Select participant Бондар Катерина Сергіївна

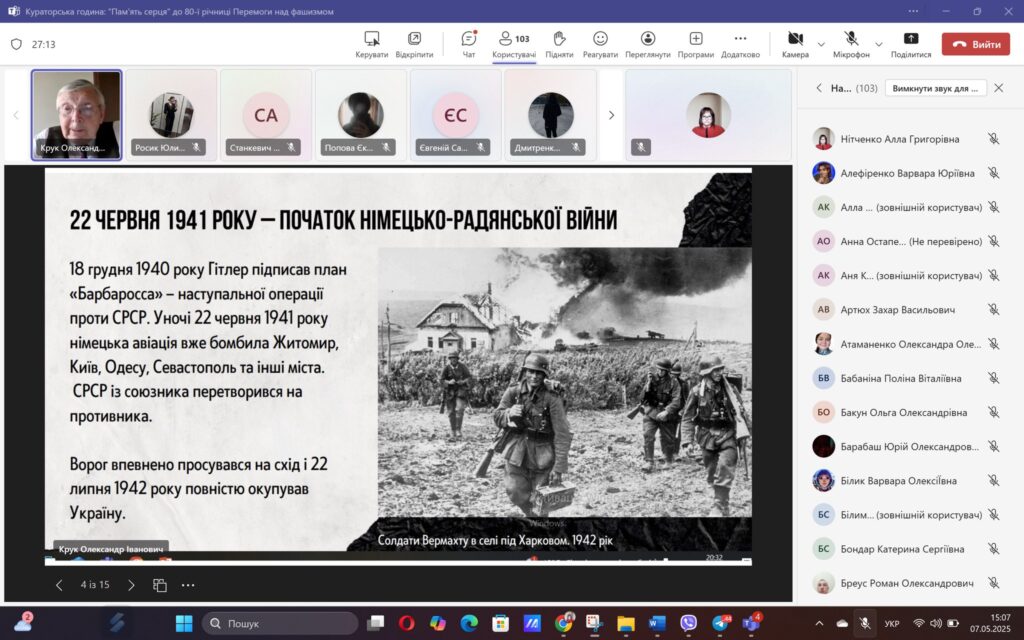[908, 549]
